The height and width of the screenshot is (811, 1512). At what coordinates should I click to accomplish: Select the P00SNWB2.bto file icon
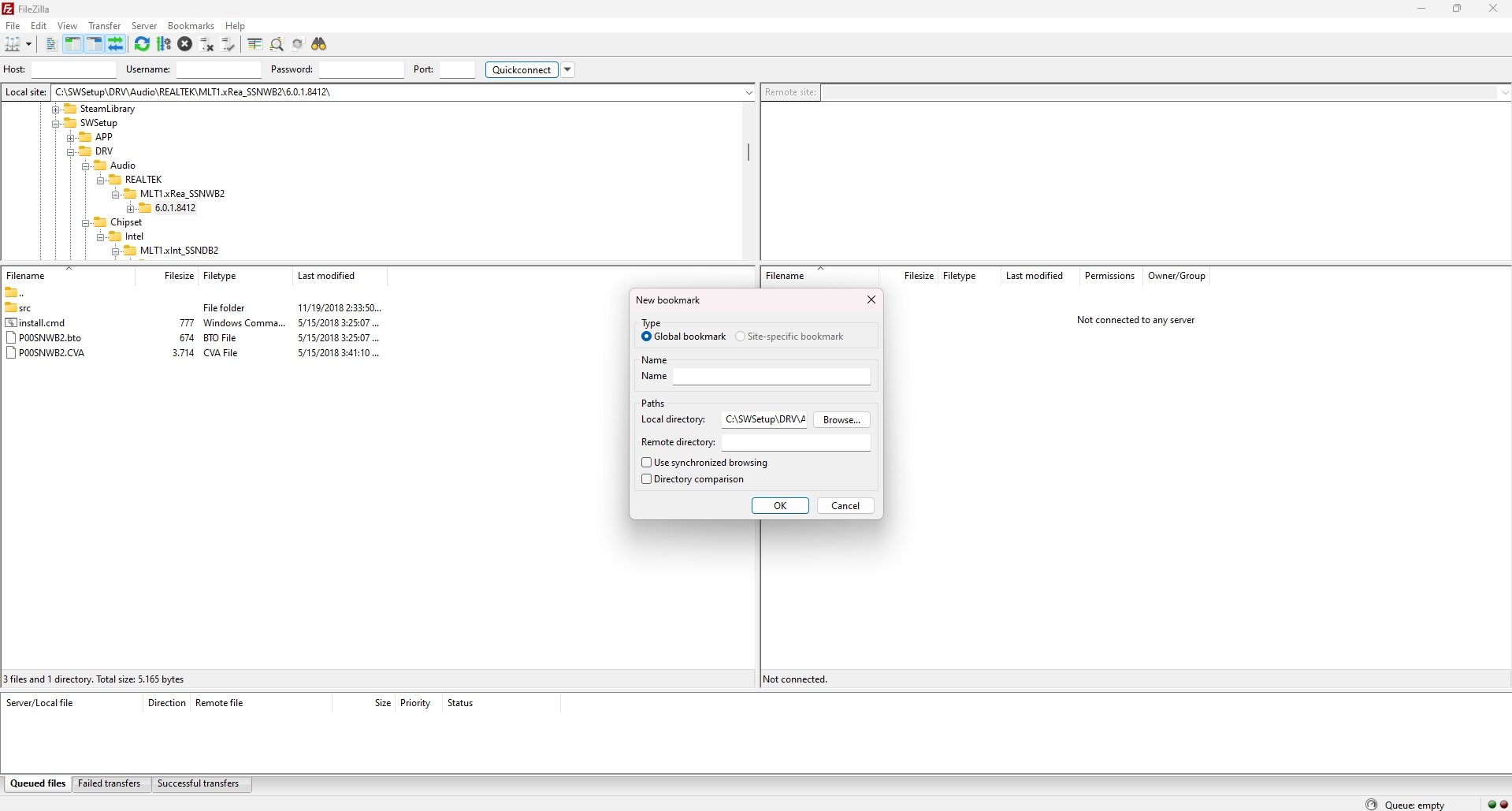tap(11, 337)
